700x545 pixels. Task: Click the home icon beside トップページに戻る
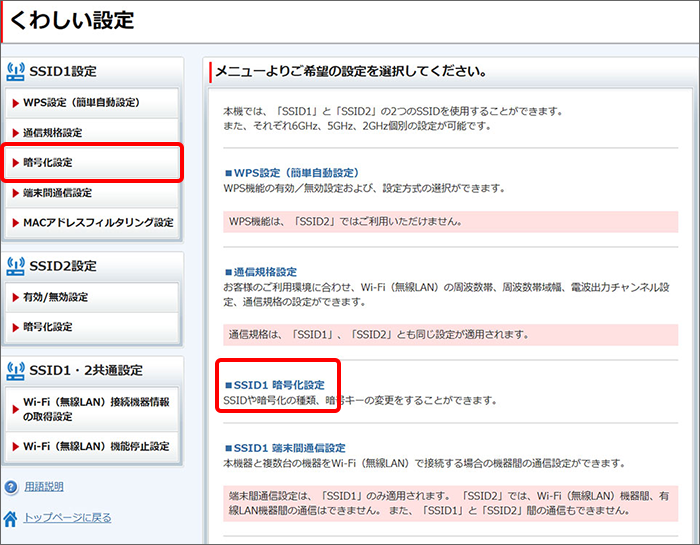10,519
